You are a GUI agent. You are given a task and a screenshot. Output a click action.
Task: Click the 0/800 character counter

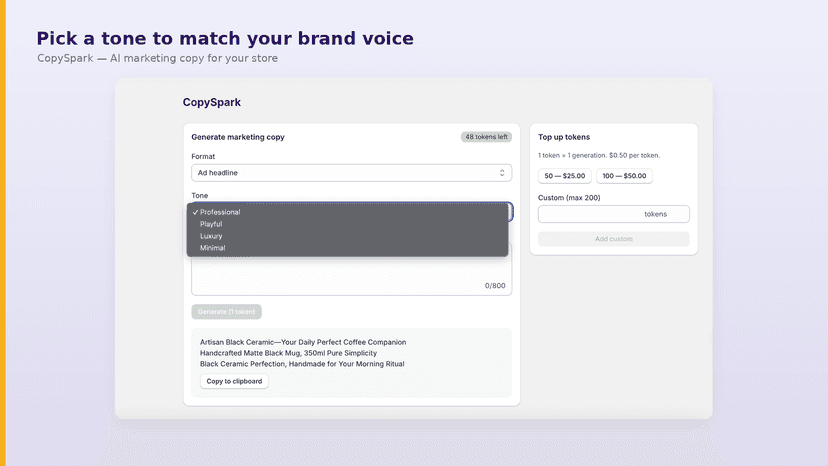tap(495, 286)
